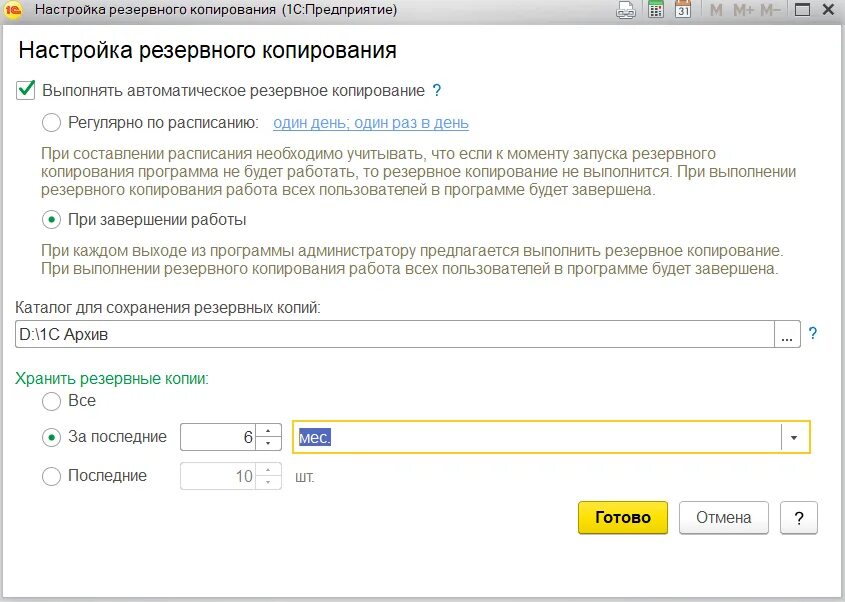Image resolution: width=845 pixels, height=602 pixels.
Task: Select 'Последние' retention option
Action: [x=51, y=476]
